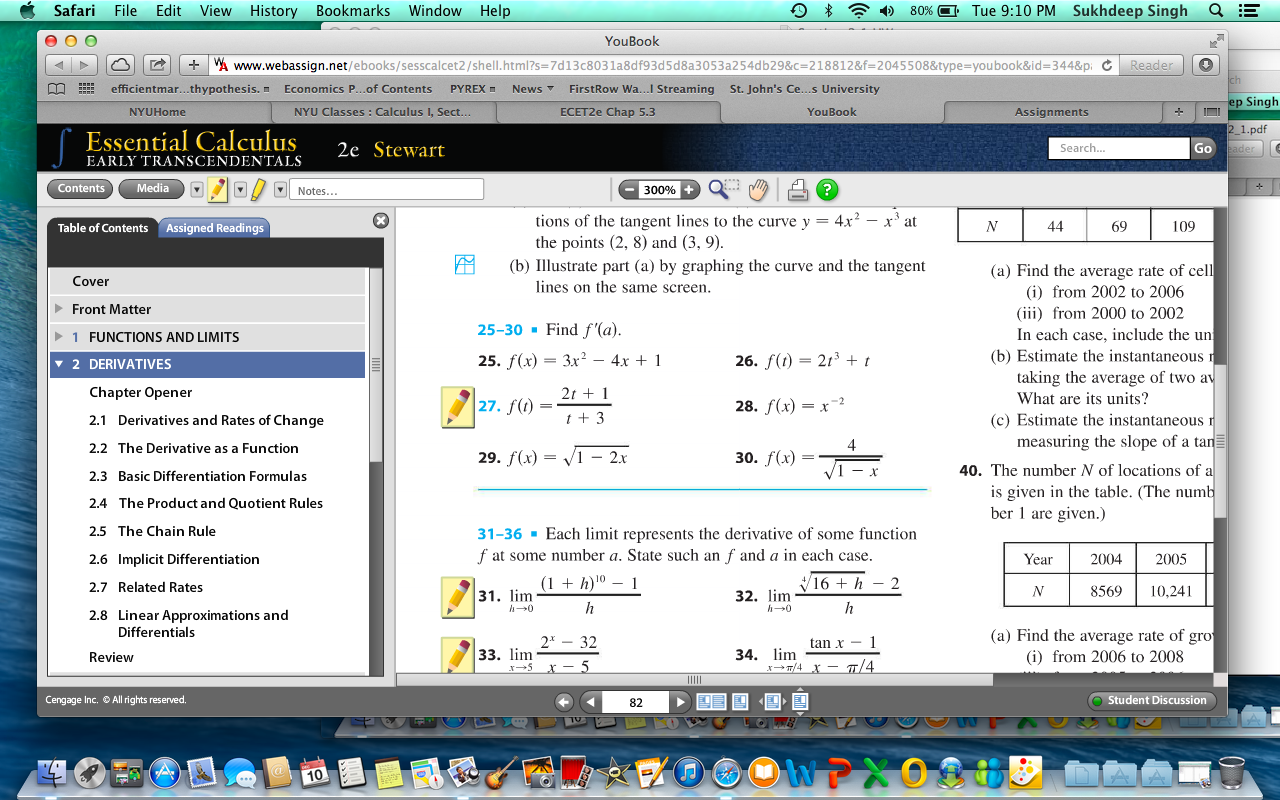Close the Table of Contents panel
Screen dimensions: 1280x800
380,220
